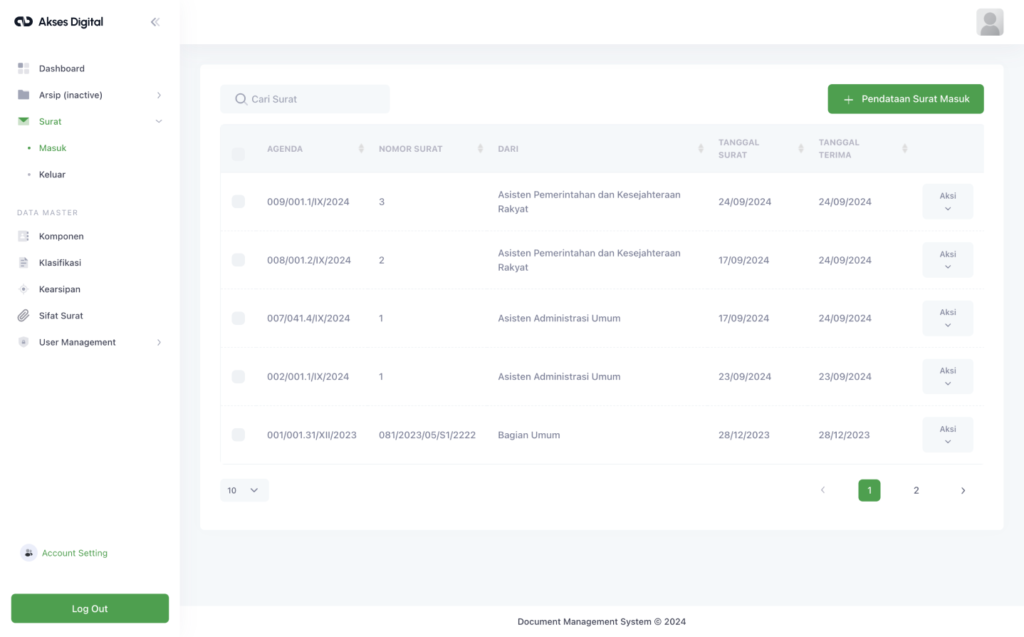Go to page 2 of the table

[916, 490]
